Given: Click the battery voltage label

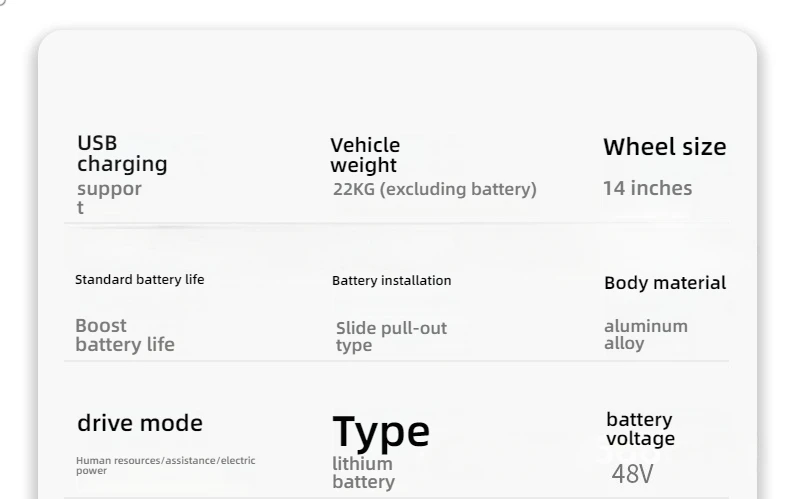Looking at the screenshot, I should tap(640, 429).
